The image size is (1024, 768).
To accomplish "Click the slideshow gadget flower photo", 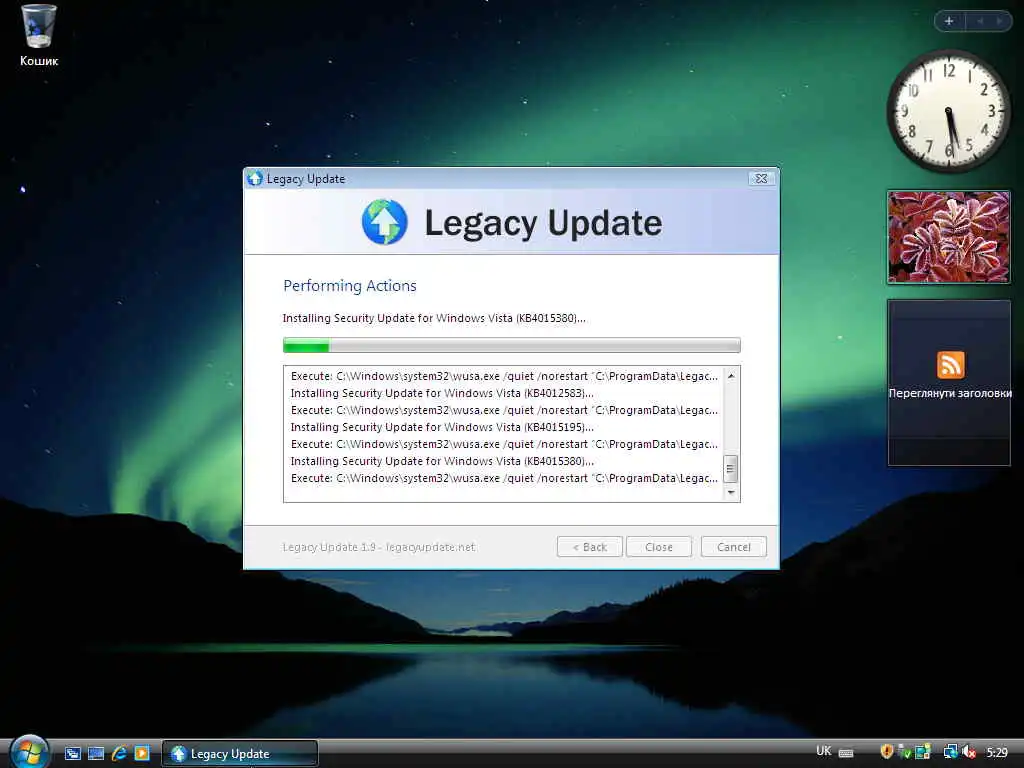I will tap(949, 237).
